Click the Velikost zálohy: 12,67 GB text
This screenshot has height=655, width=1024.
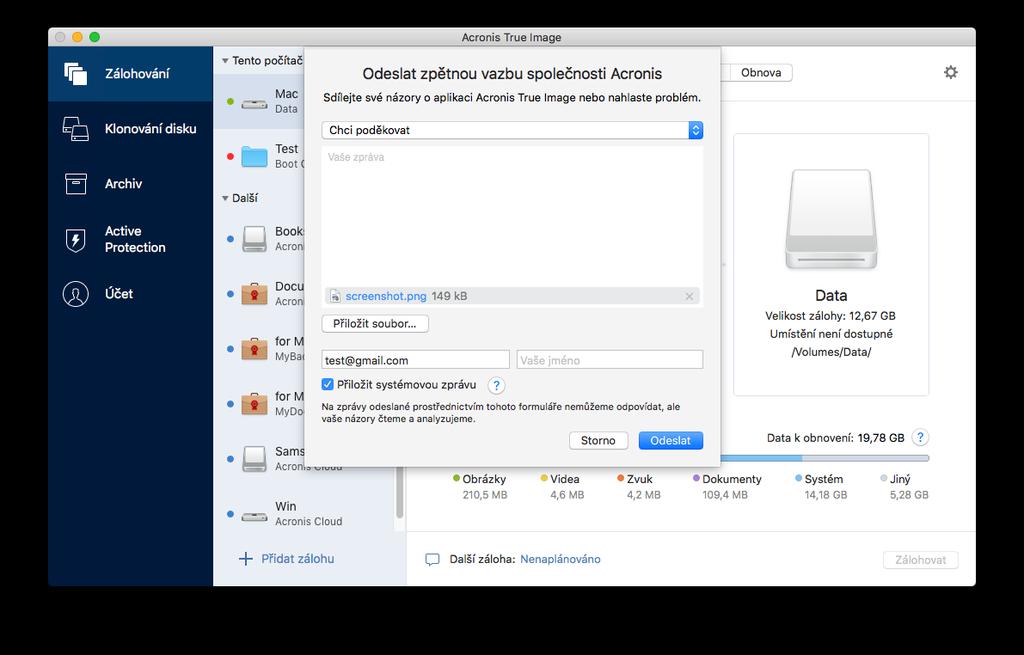[x=831, y=316]
